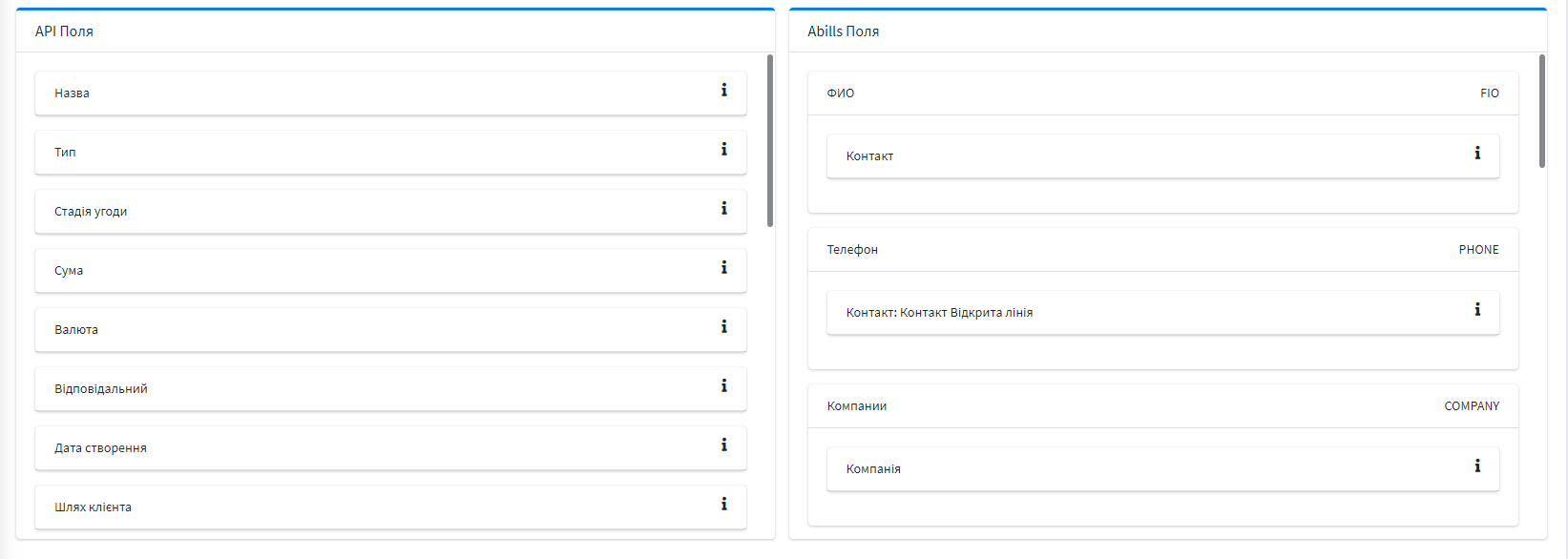Click the Abills Поля panel scrollbar
1568x559 pixels.
tap(1542, 111)
